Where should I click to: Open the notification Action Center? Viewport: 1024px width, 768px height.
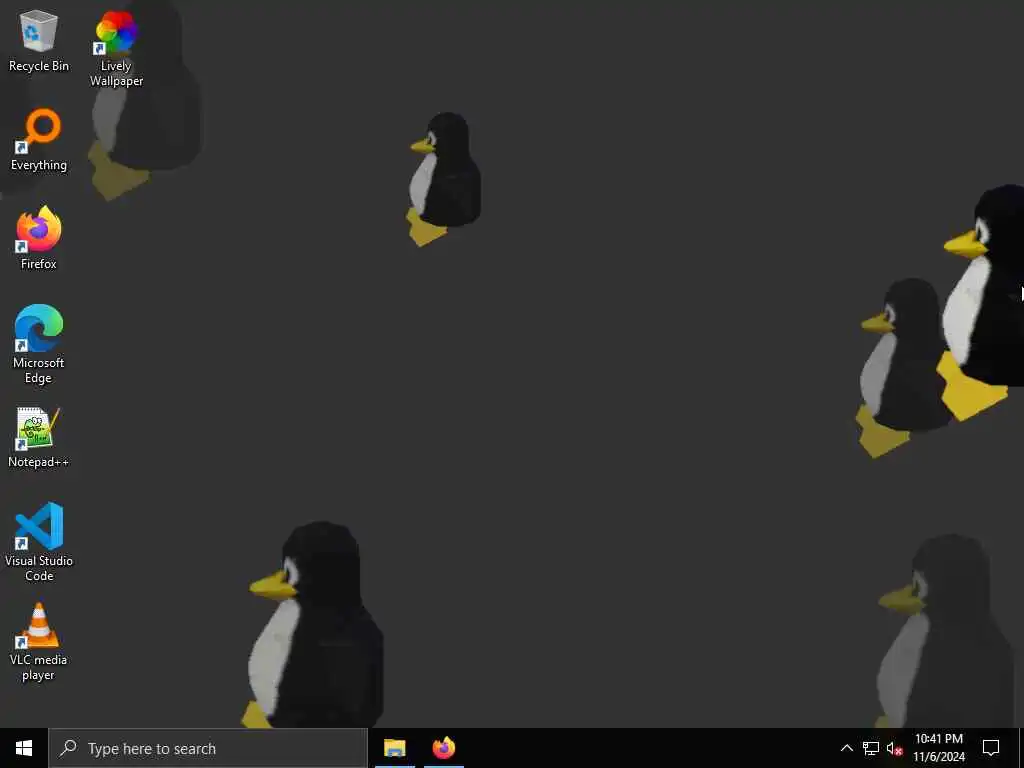click(991, 748)
